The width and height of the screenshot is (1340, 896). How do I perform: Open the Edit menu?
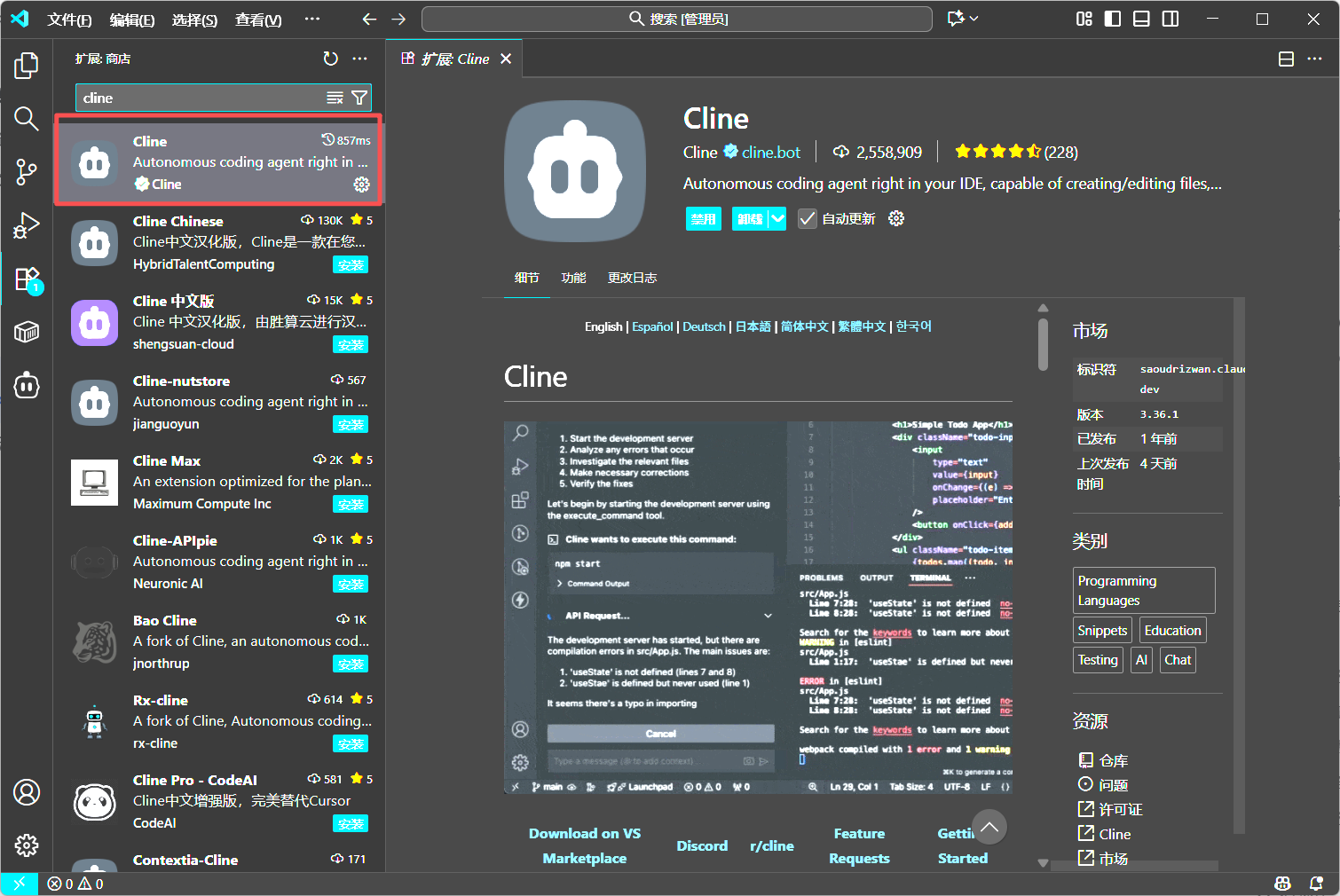(132, 20)
